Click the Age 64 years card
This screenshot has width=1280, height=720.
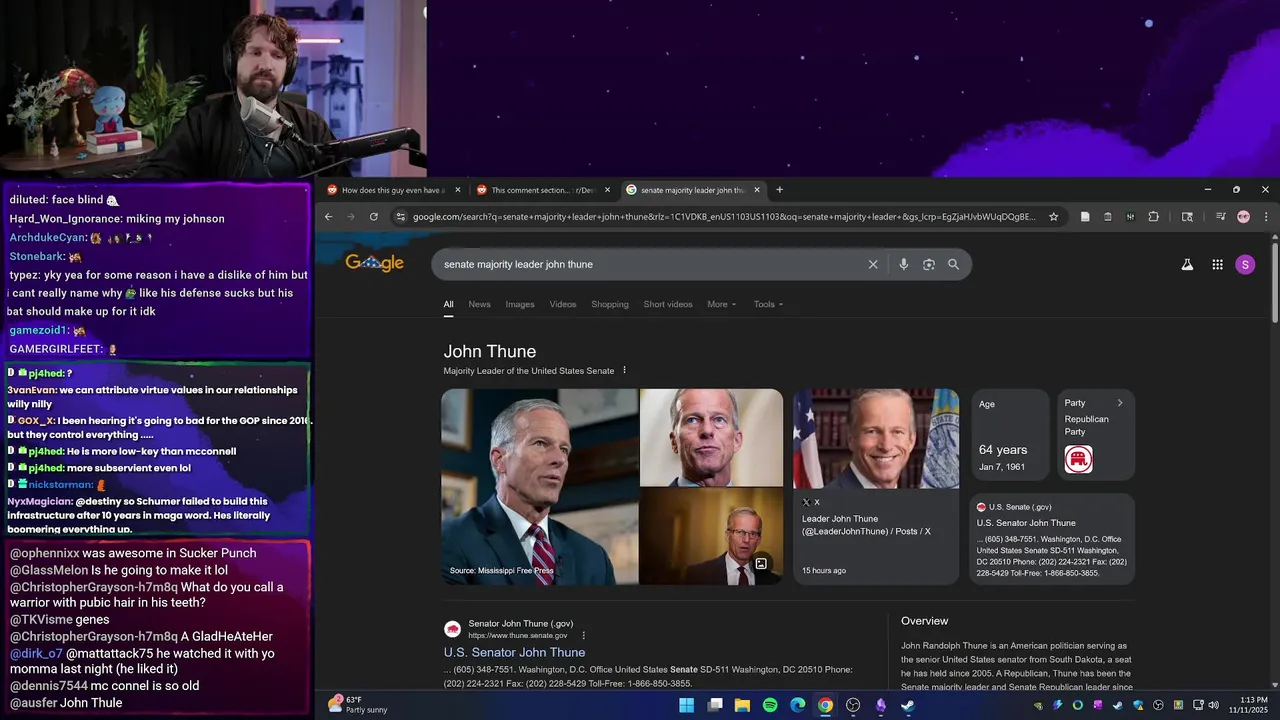[x=1010, y=435]
